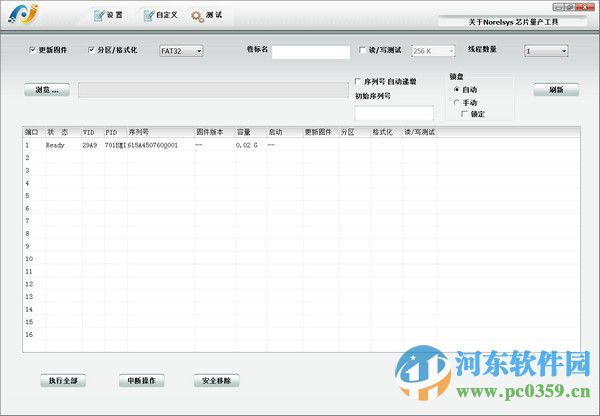Click the 执行全部 execute all button
Screen dimensions: 600x416
pyautogui.click(x=63, y=381)
